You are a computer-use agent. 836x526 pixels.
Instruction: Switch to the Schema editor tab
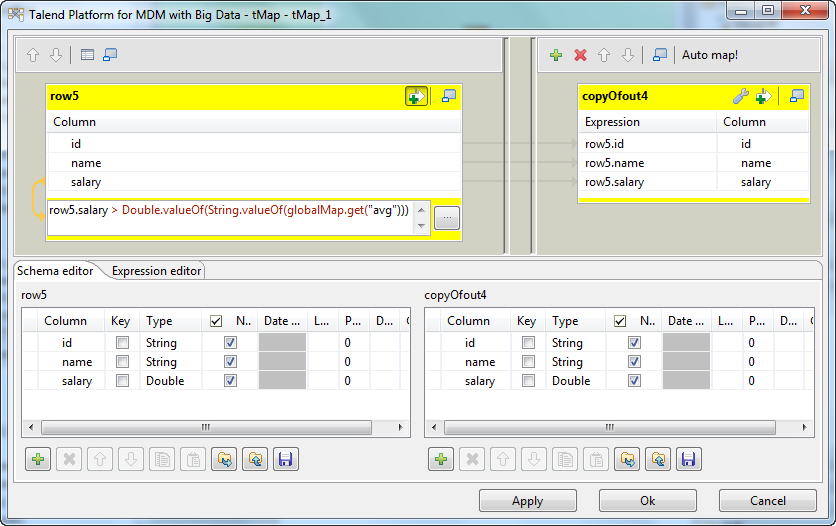(x=55, y=271)
